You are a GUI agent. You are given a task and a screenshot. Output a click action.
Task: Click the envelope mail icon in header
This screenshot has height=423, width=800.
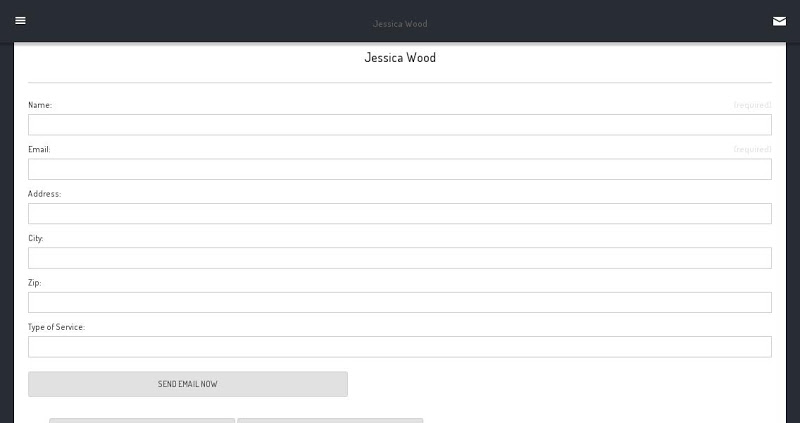click(779, 21)
